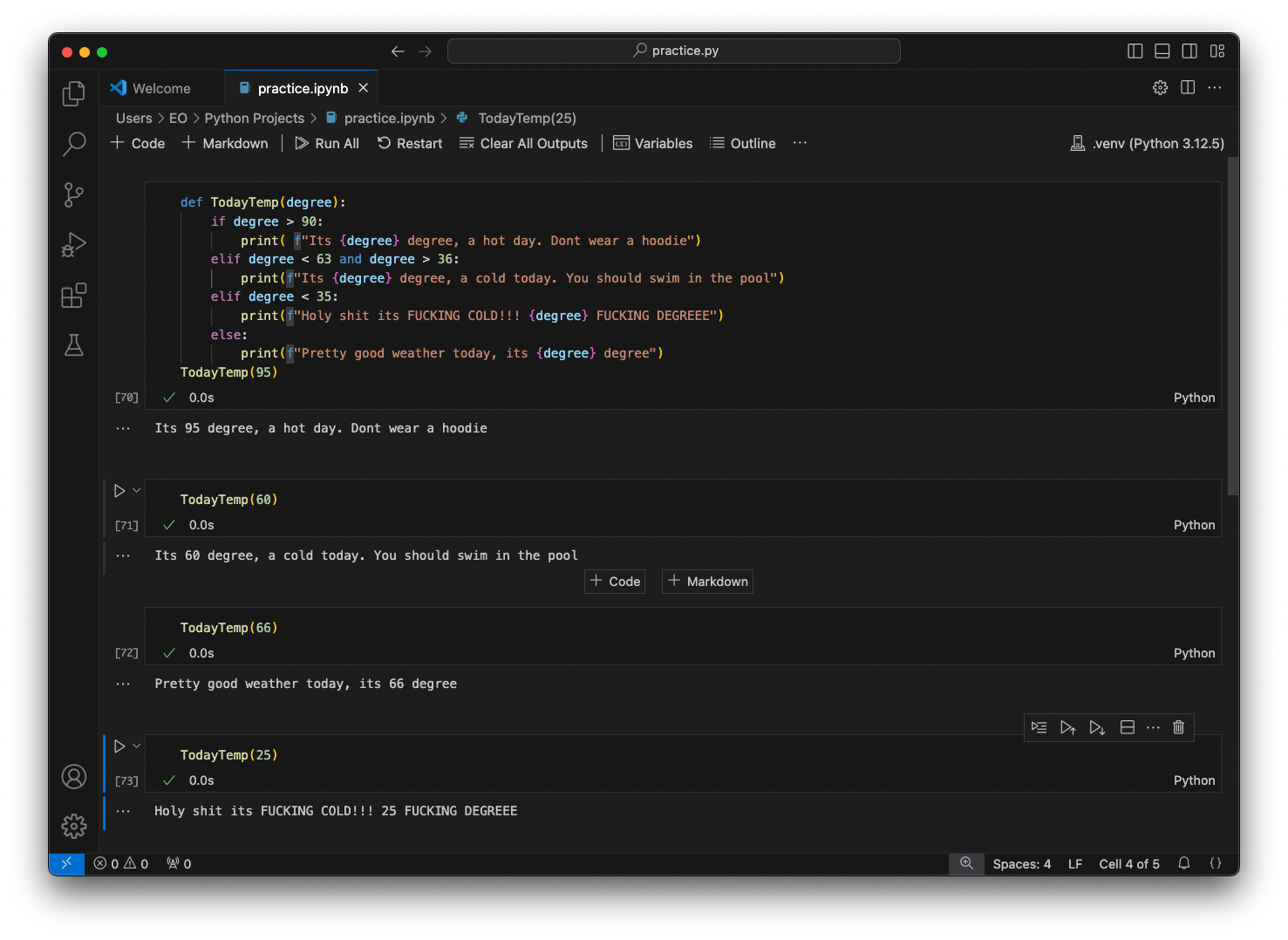Open the Extensions sidebar icon

tap(73, 296)
